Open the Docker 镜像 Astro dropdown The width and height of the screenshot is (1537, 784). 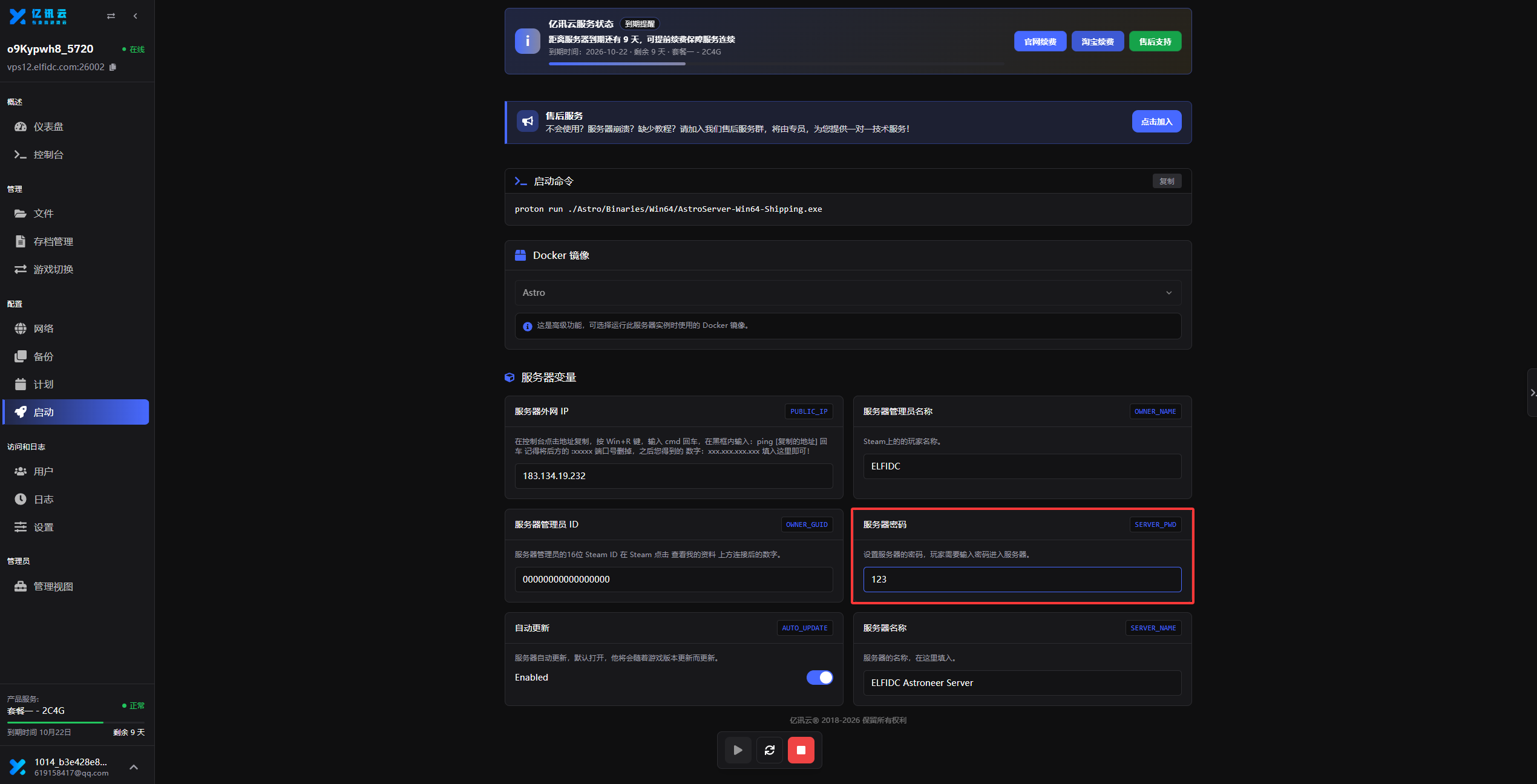point(848,293)
